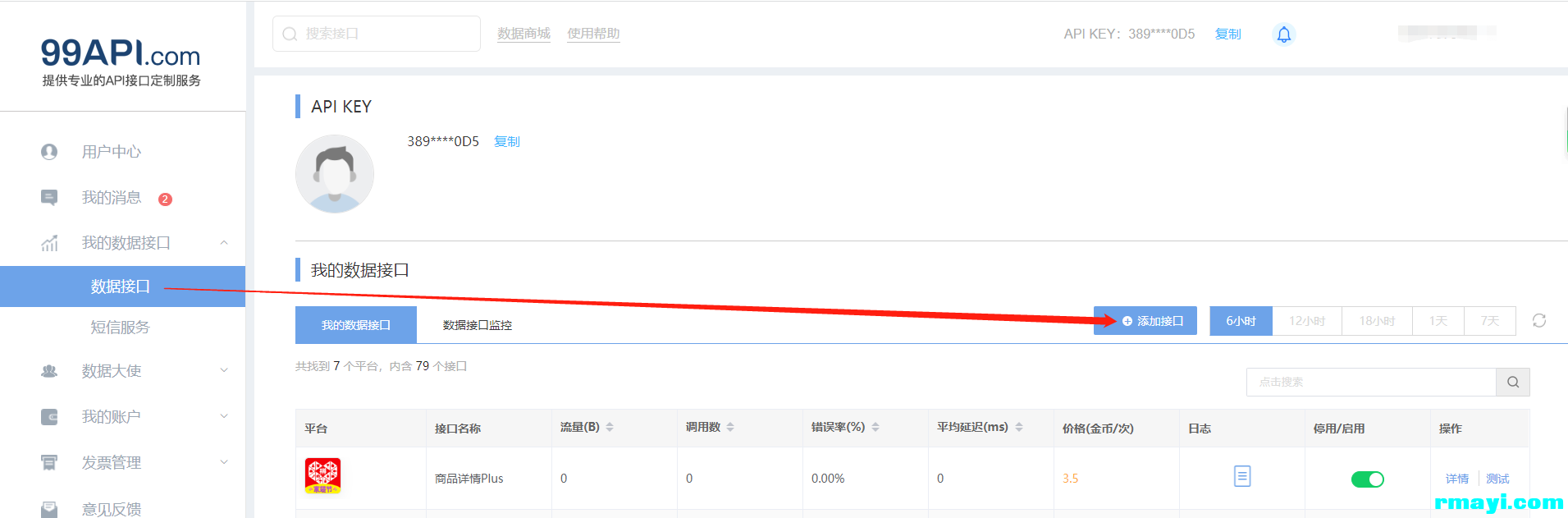Sort the table by 流量(B)
The width and height of the screenshot is (1568, 518).
point(610,427)
